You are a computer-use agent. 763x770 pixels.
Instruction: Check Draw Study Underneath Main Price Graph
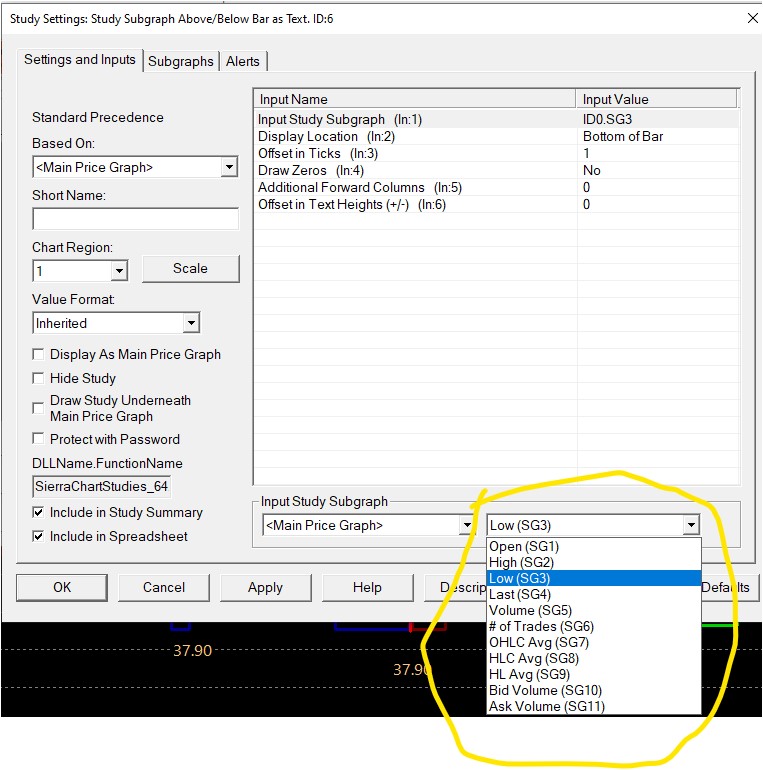(x=38, y=408)
